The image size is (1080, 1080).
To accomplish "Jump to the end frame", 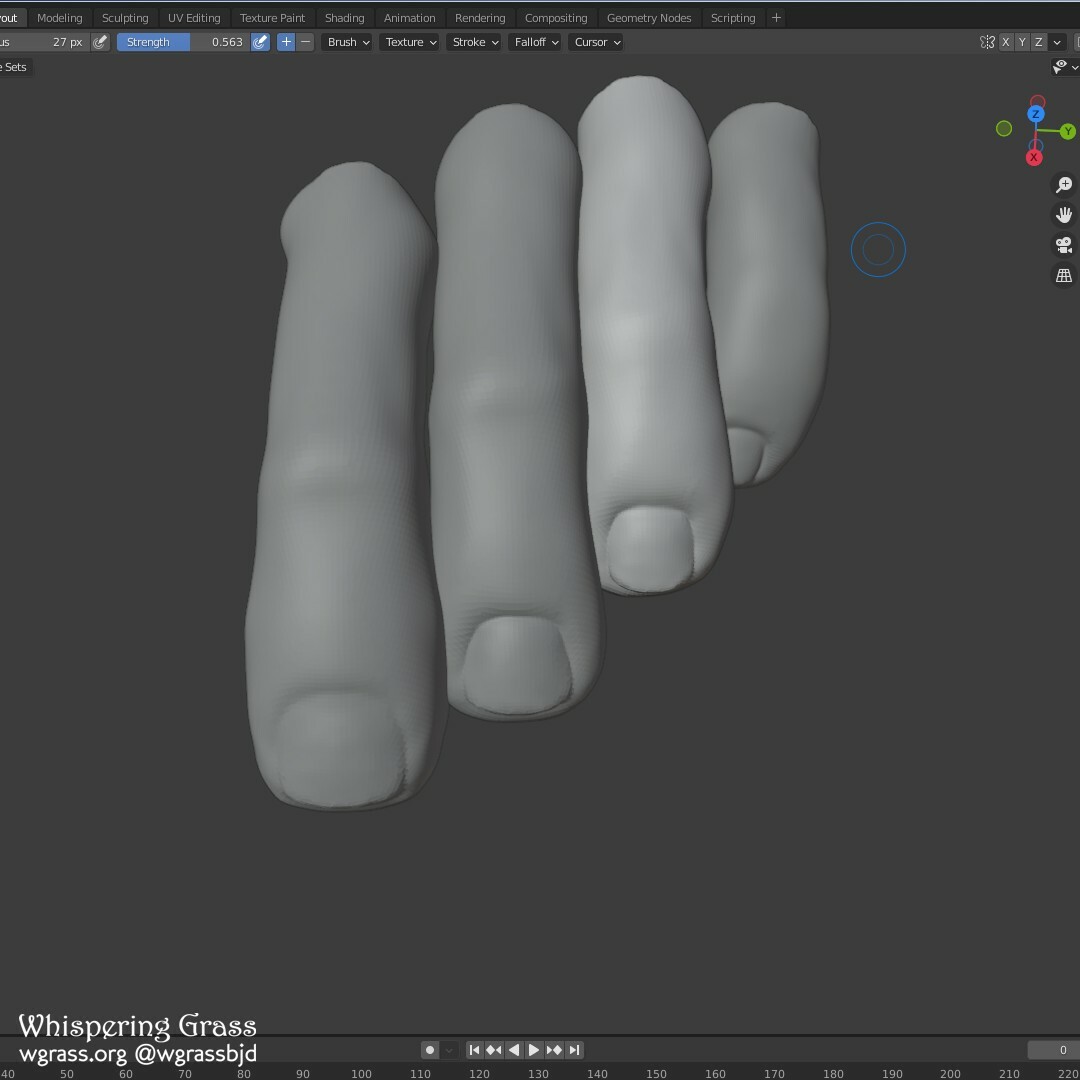I will [574, 1050].
